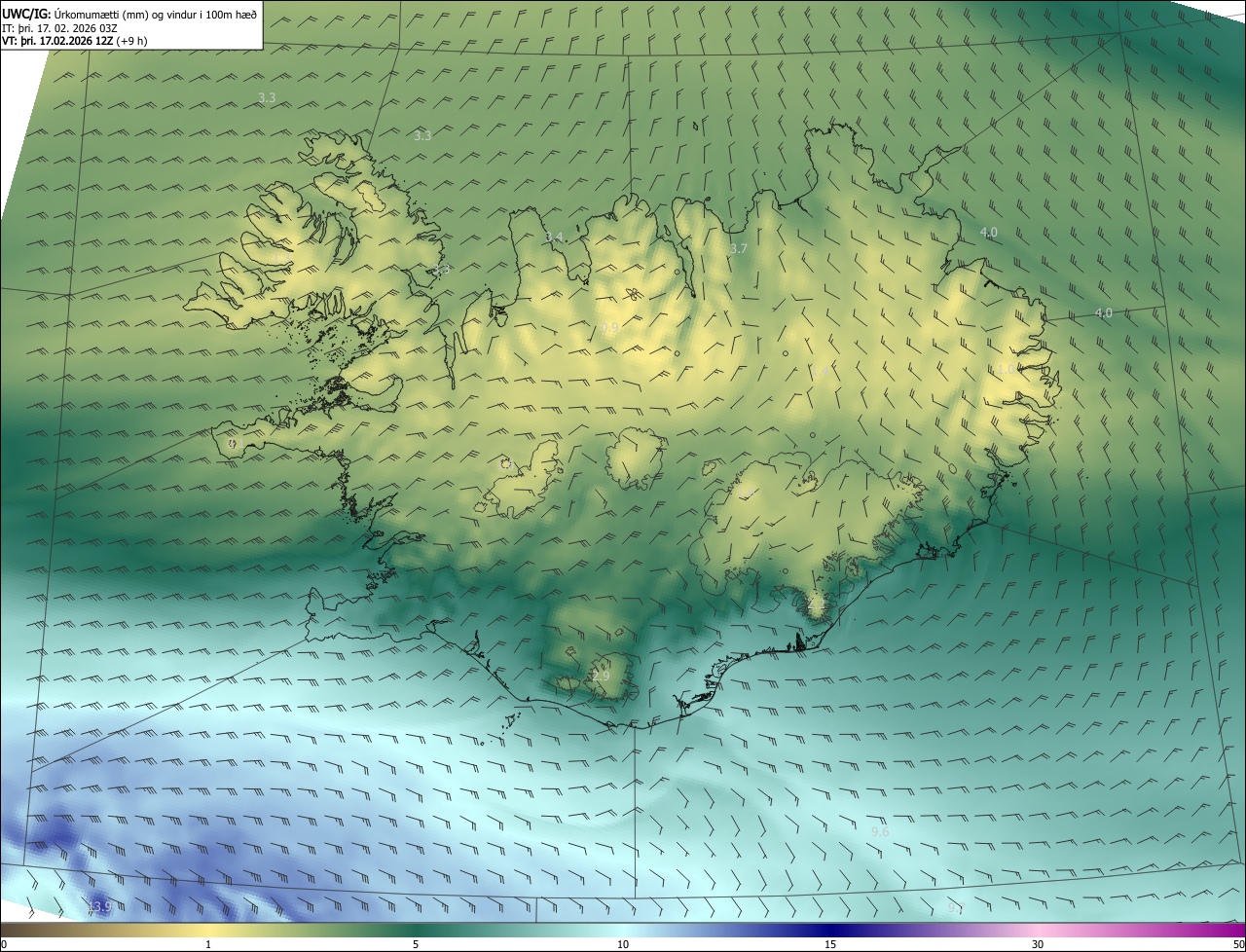Pick the pink colorbar segment above 30
1246x952 pixels.
[1038, 930]
